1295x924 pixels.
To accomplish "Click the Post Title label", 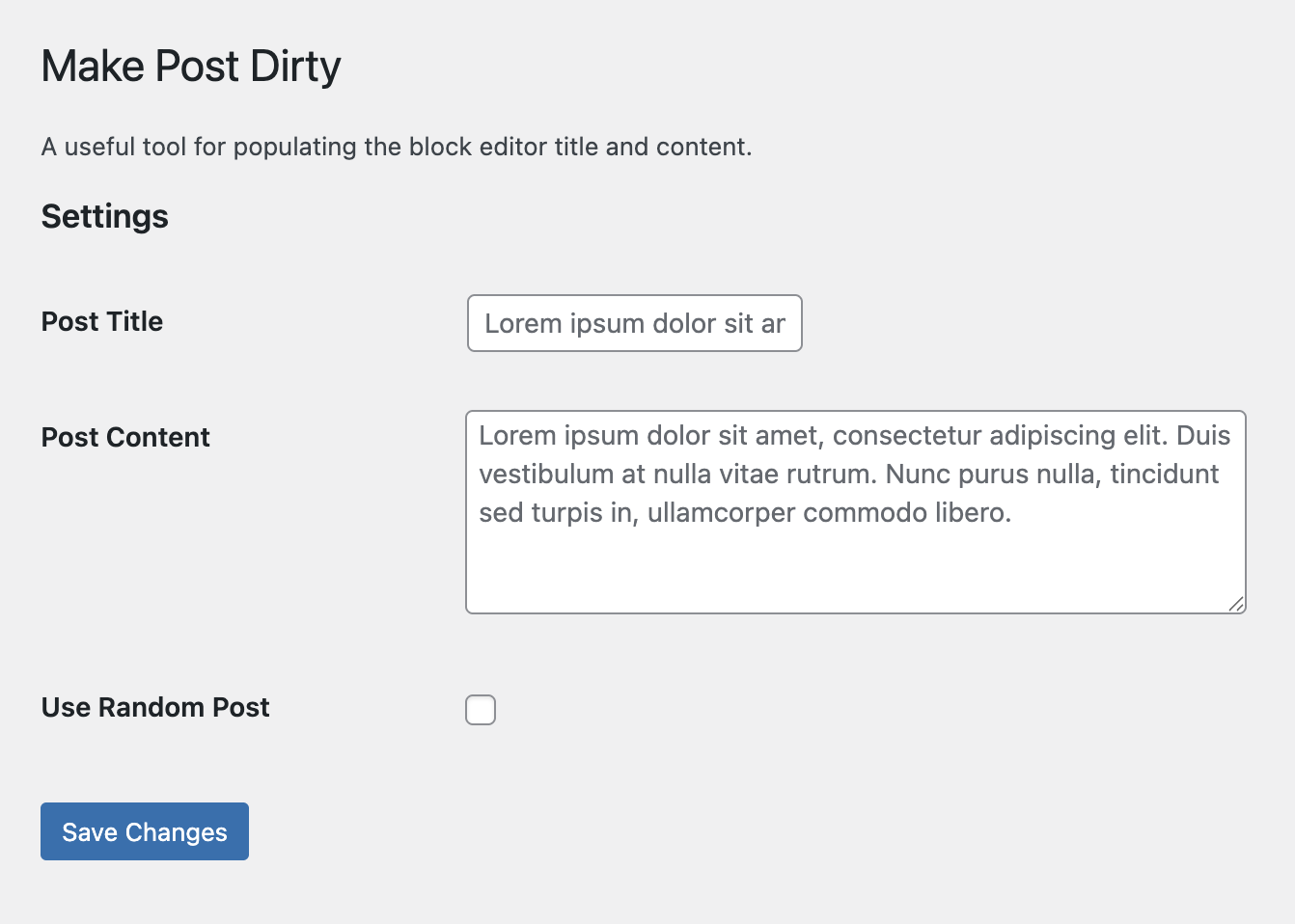I will click(x=101, y=322).
